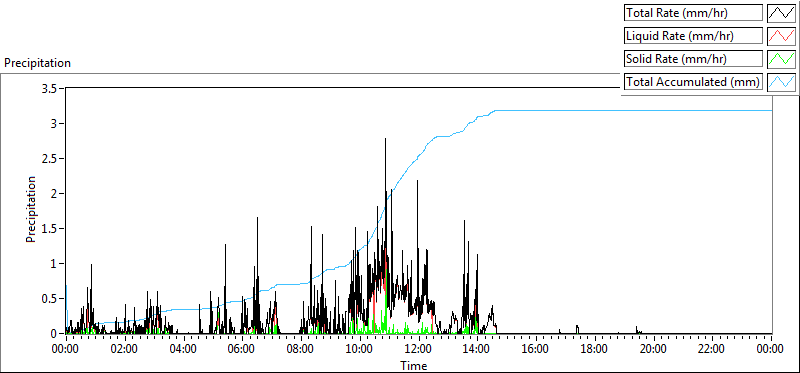Click the Total Rate black line style icon
Screen dimensions: 800x373
[782, 13]
